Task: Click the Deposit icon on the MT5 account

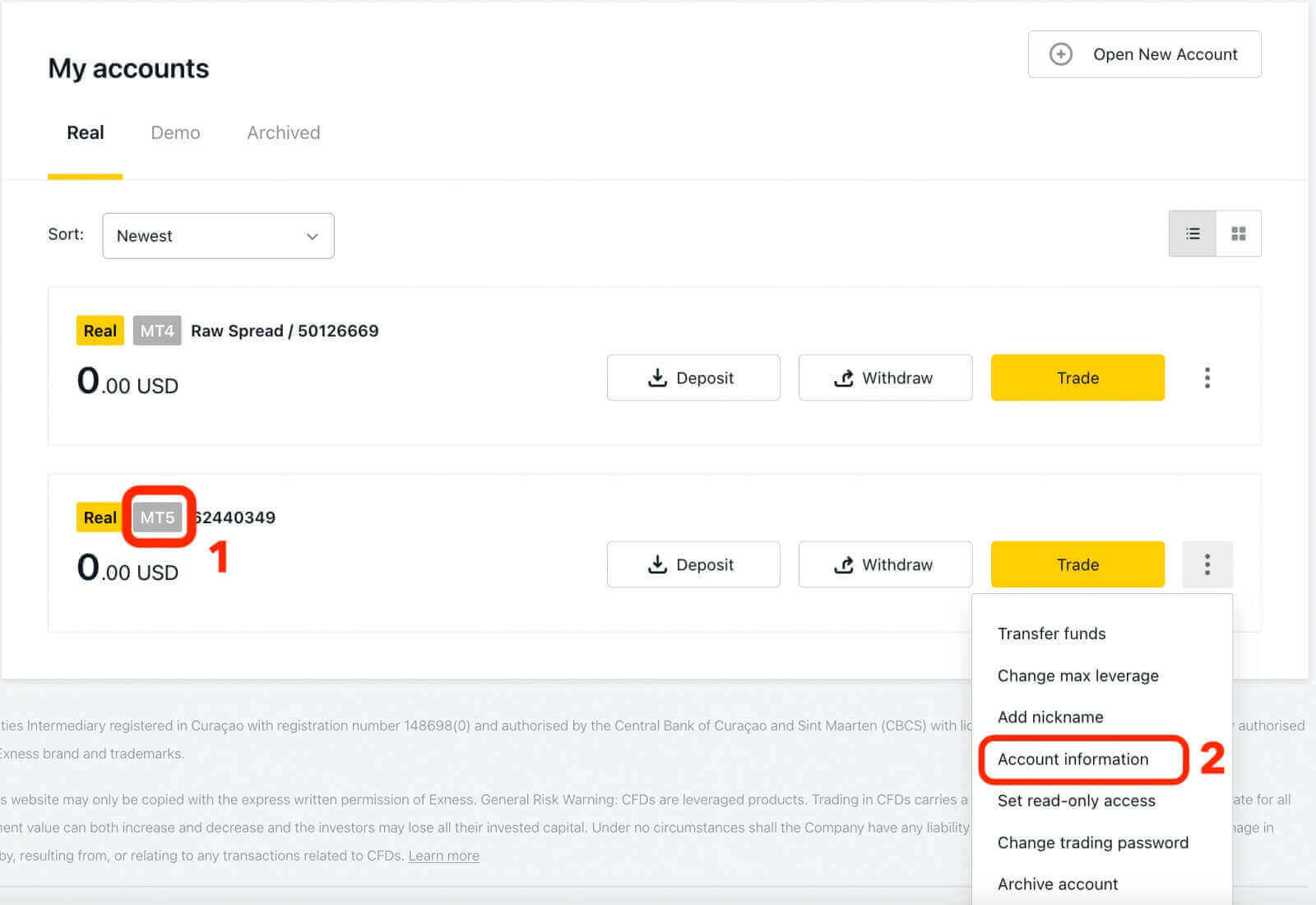Action: pyautogui.click(x=657, y=564)
